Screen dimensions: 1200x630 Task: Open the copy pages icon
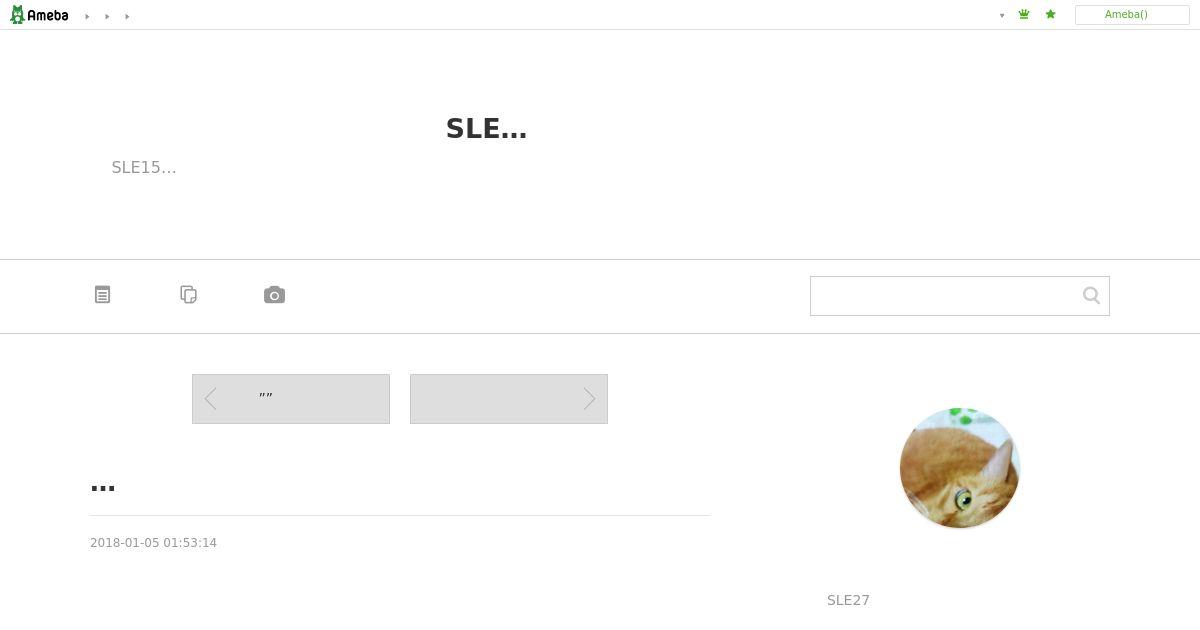(x=188, y=295)
